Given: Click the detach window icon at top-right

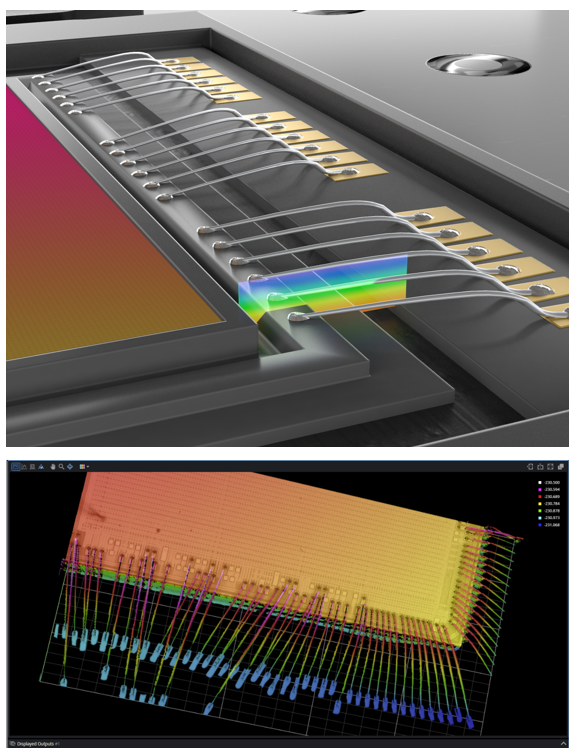Looking at the screenshot, I should pos(560,466).
